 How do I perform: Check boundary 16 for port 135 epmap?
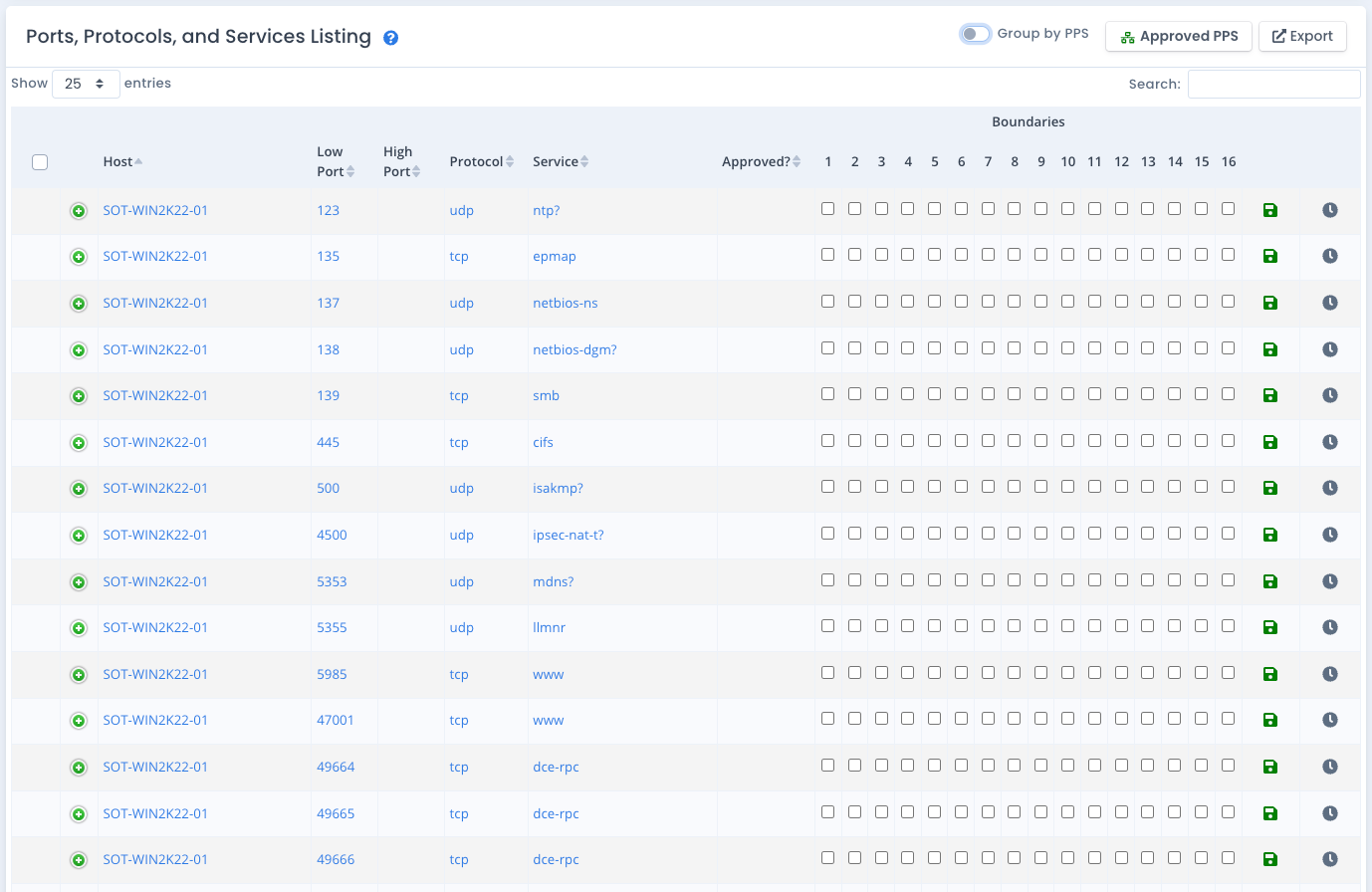click(x=1228, y=255)
